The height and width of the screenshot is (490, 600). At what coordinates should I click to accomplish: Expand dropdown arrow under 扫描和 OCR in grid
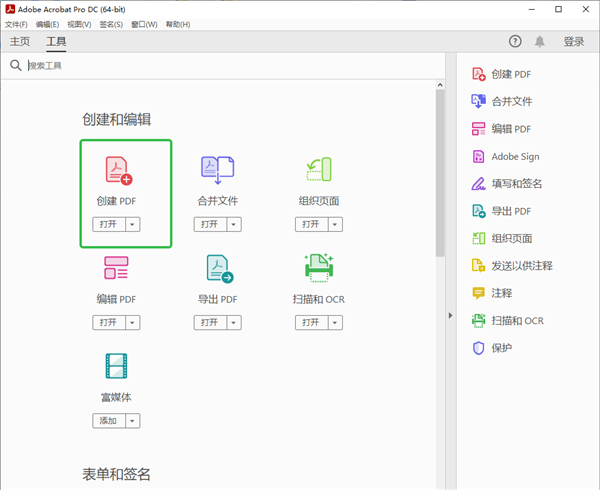coord(335,322)
